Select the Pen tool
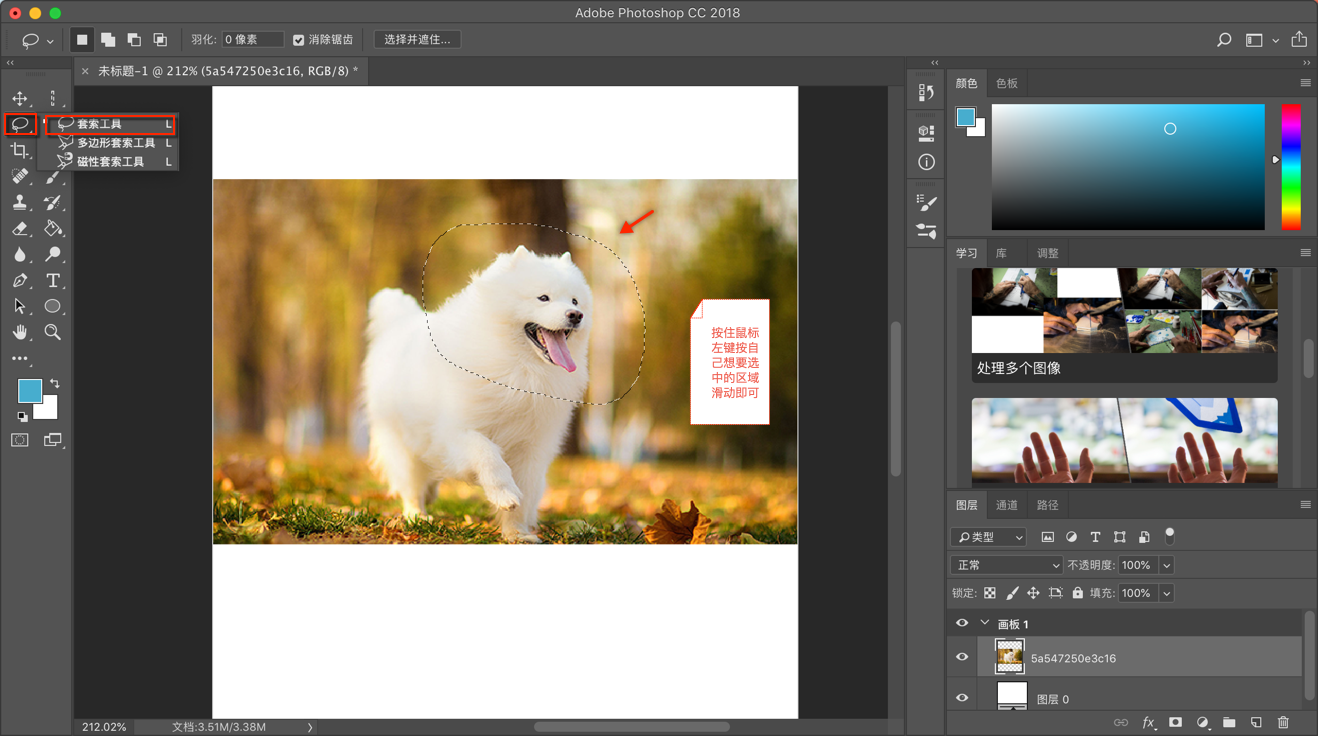1318x736 pixels. 20,281
